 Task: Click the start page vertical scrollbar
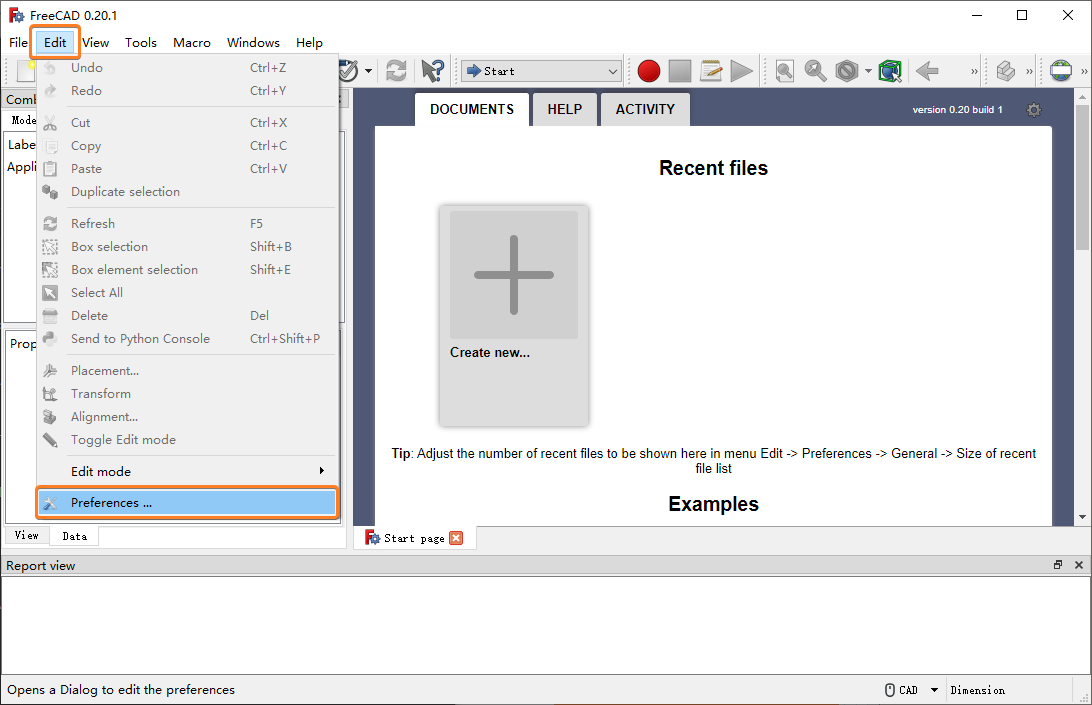click(x=1082, y=307)
